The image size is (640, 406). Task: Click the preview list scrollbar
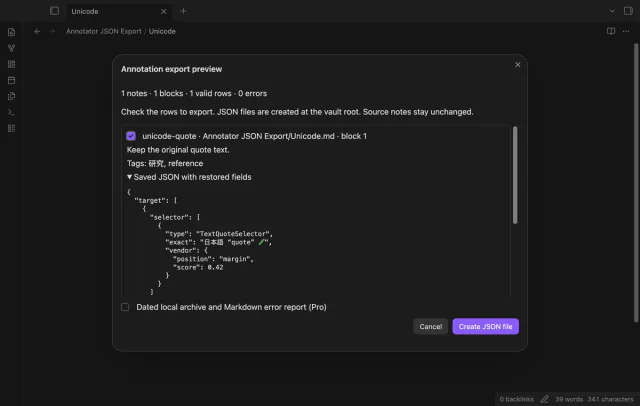pyautogui.click(x=515, y=175)
